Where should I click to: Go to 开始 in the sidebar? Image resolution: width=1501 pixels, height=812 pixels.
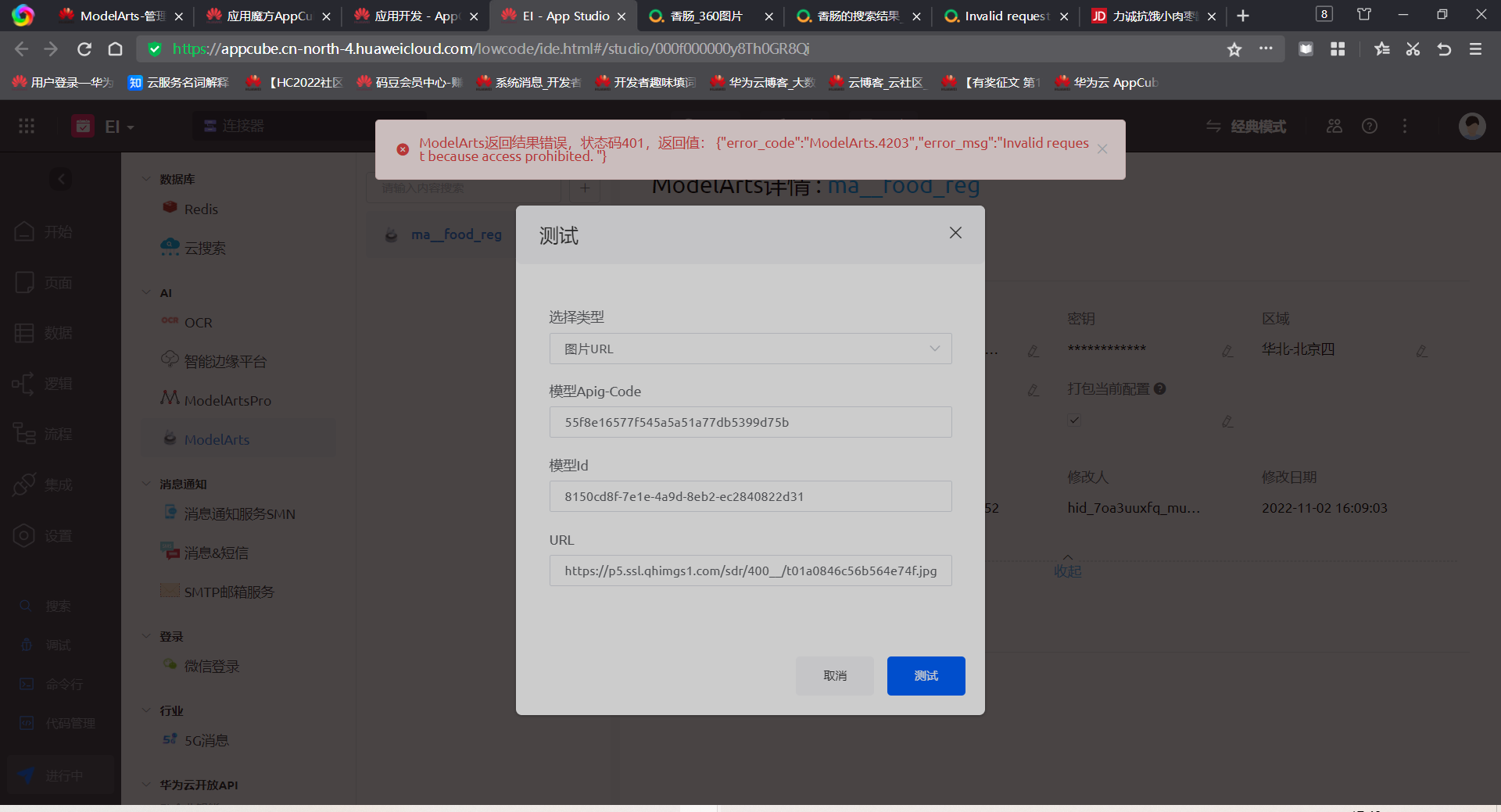44,232
